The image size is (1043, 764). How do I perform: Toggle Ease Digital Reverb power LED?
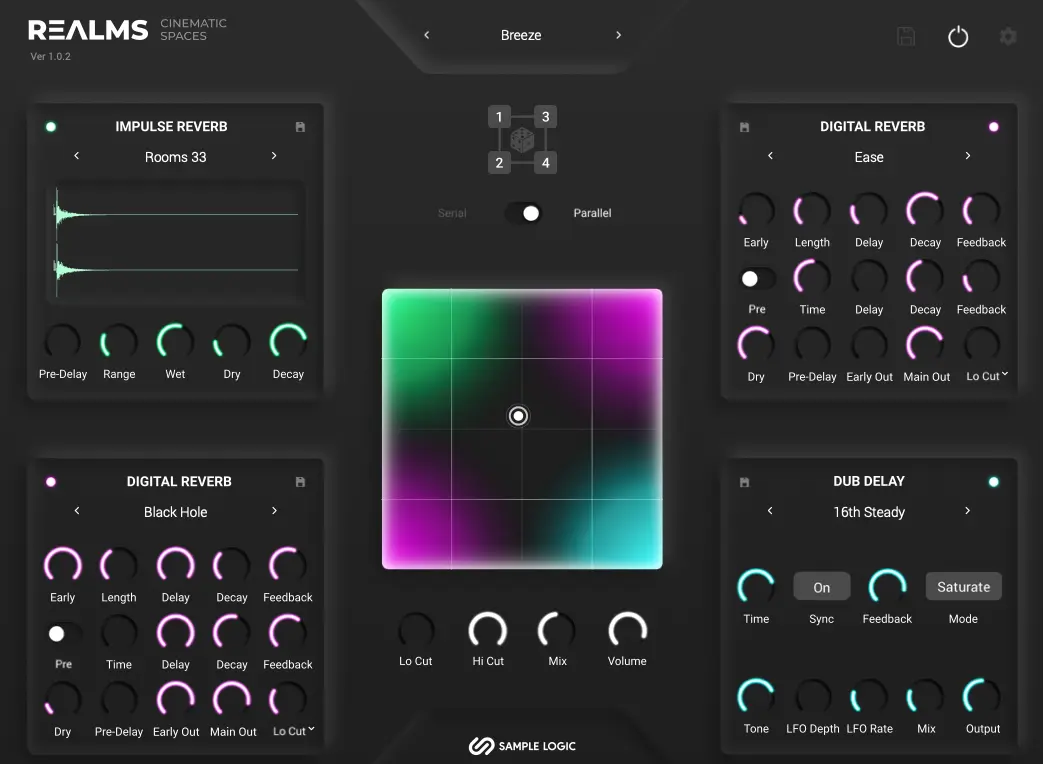[994, 127]
